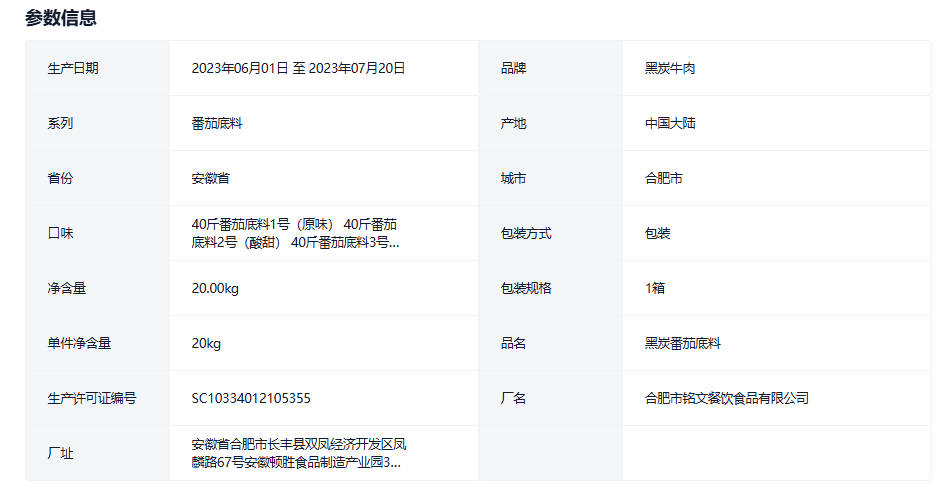Select the 单件净含量 value 20kg
Viewport: 943px width, 488px height.
click(206, 343)
